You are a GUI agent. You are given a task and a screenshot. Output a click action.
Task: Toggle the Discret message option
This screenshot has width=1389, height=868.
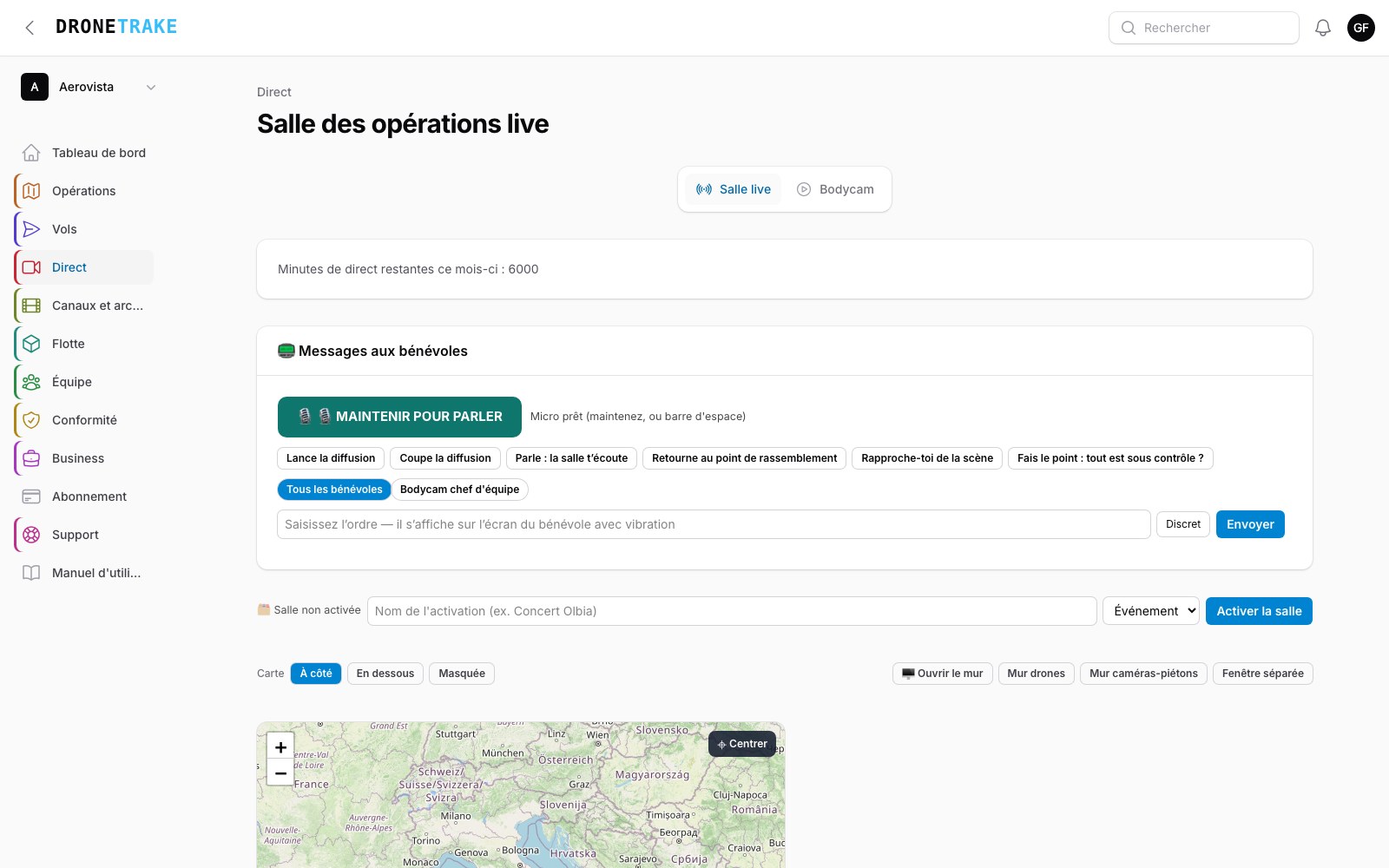coord(1183,524)
